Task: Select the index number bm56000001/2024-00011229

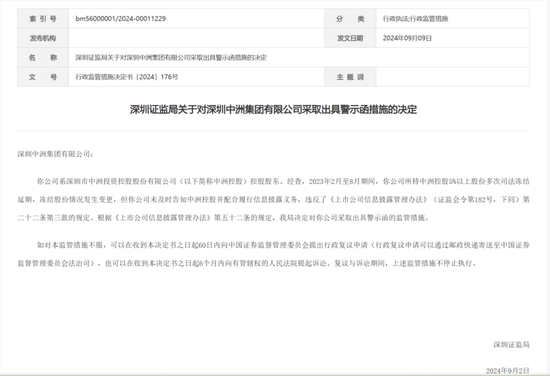Action: click(121, 19)
